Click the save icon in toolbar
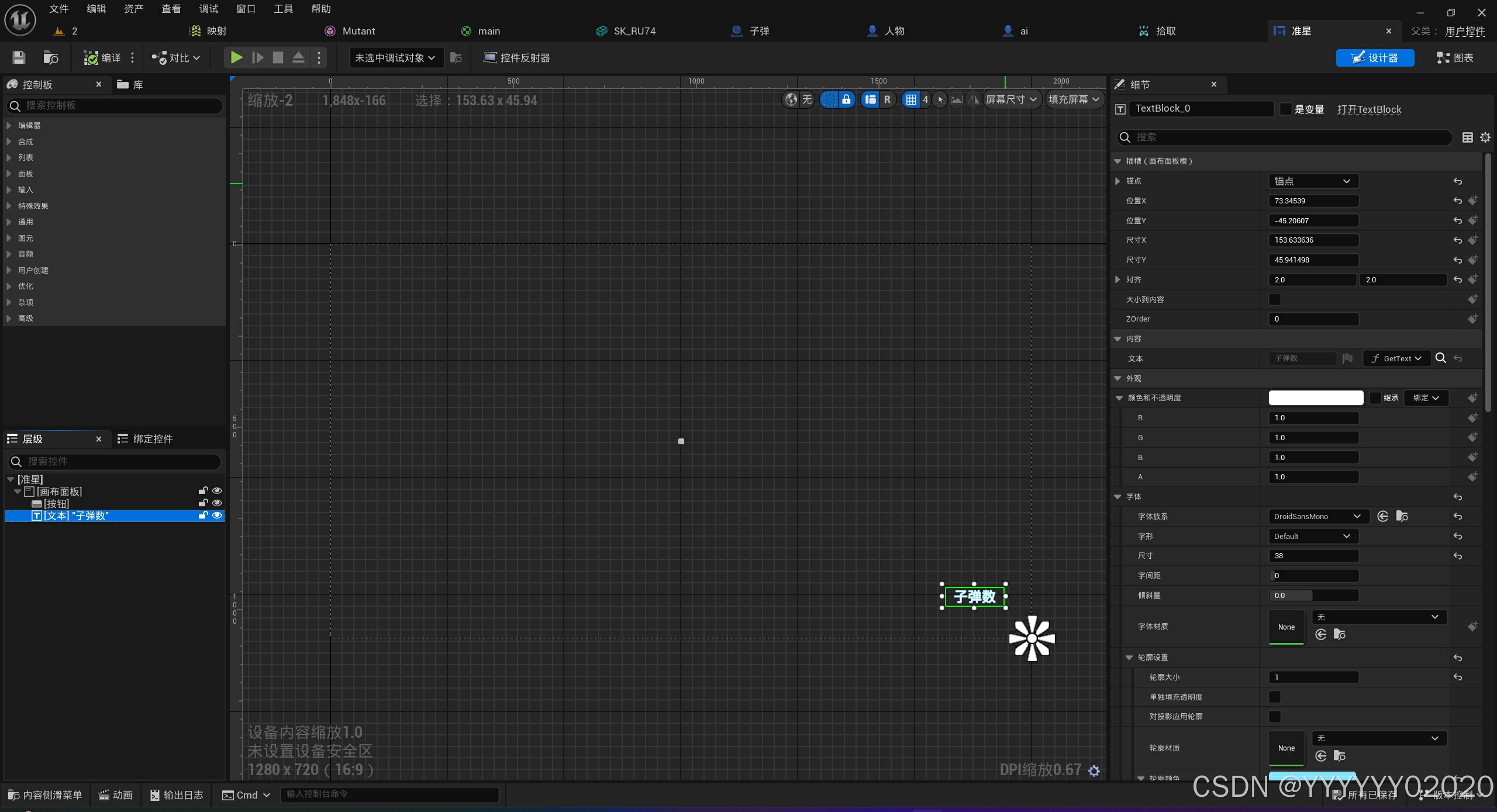Image resolution: width=1497 pixels, height=812 pixels. [19, 57]
